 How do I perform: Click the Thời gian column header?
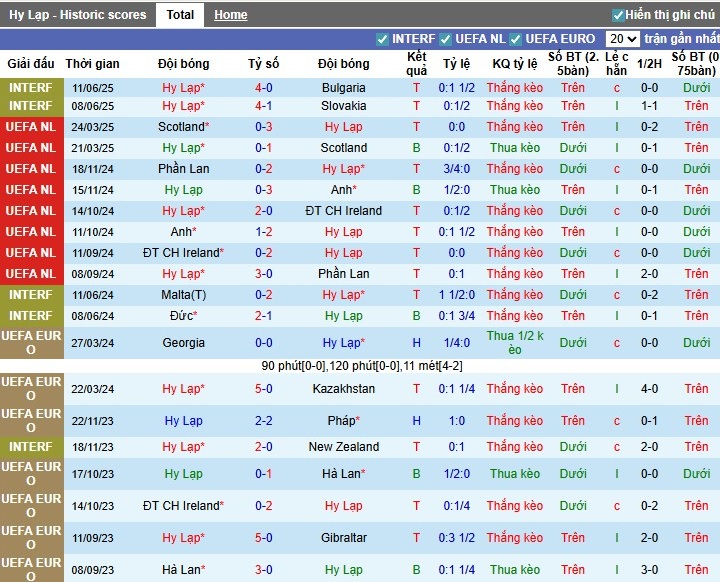[93, 64]
